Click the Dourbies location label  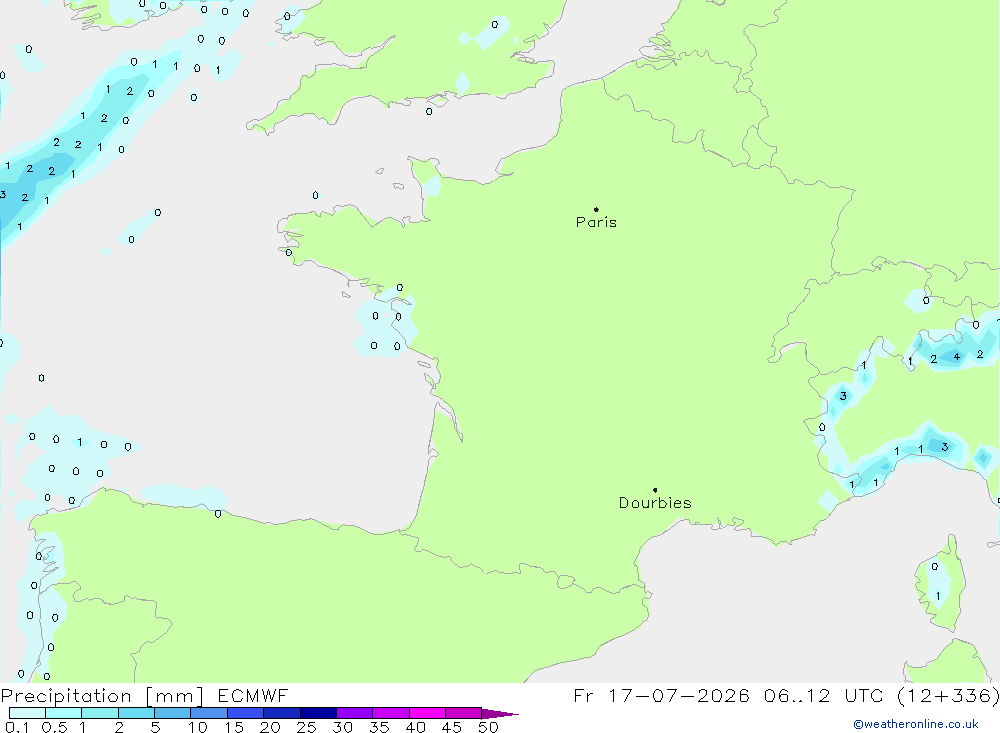(655, 503)
